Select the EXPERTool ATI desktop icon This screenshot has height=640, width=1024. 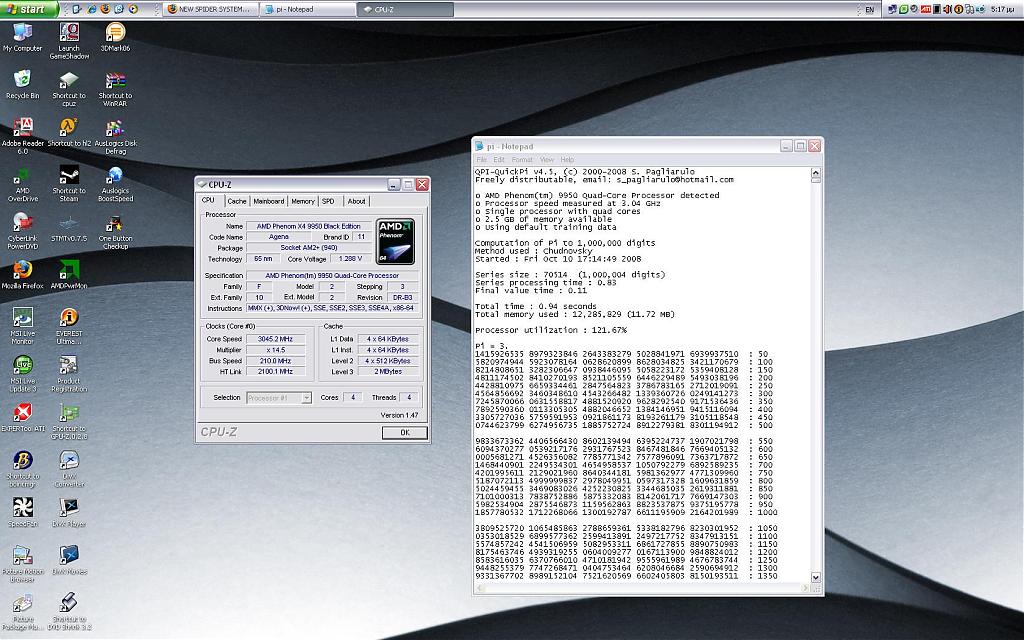pos(22,418)
